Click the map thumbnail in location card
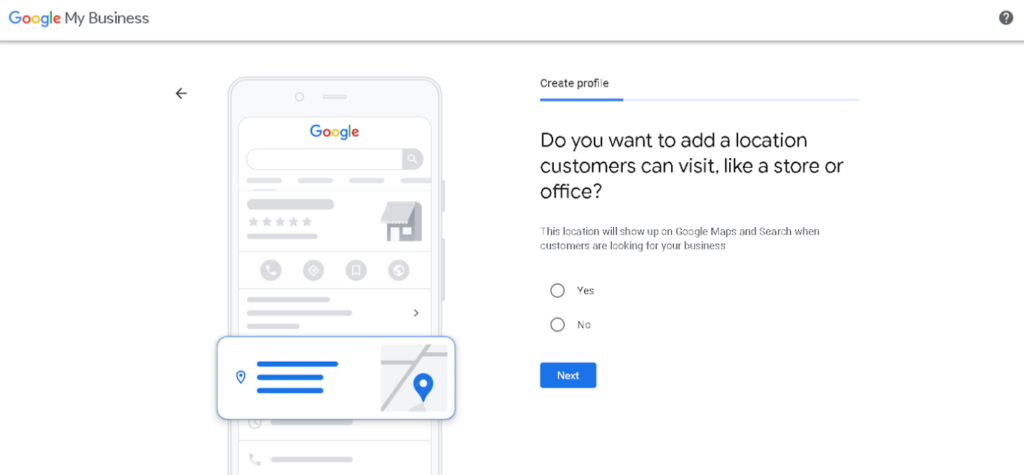This screenshot has width=1024, height=475. 414,378
